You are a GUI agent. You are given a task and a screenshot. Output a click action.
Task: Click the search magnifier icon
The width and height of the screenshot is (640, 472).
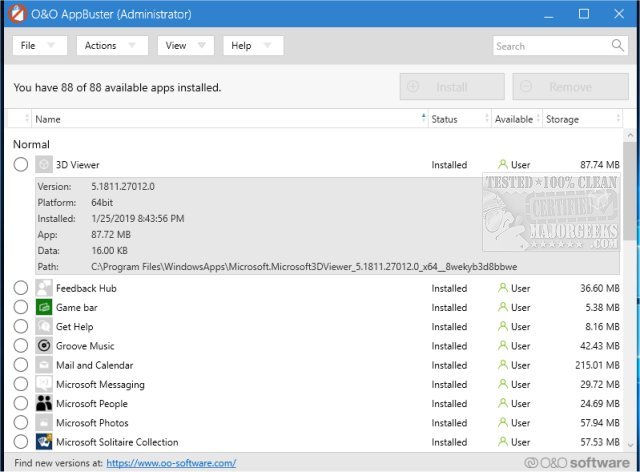[x=617, y=46]
